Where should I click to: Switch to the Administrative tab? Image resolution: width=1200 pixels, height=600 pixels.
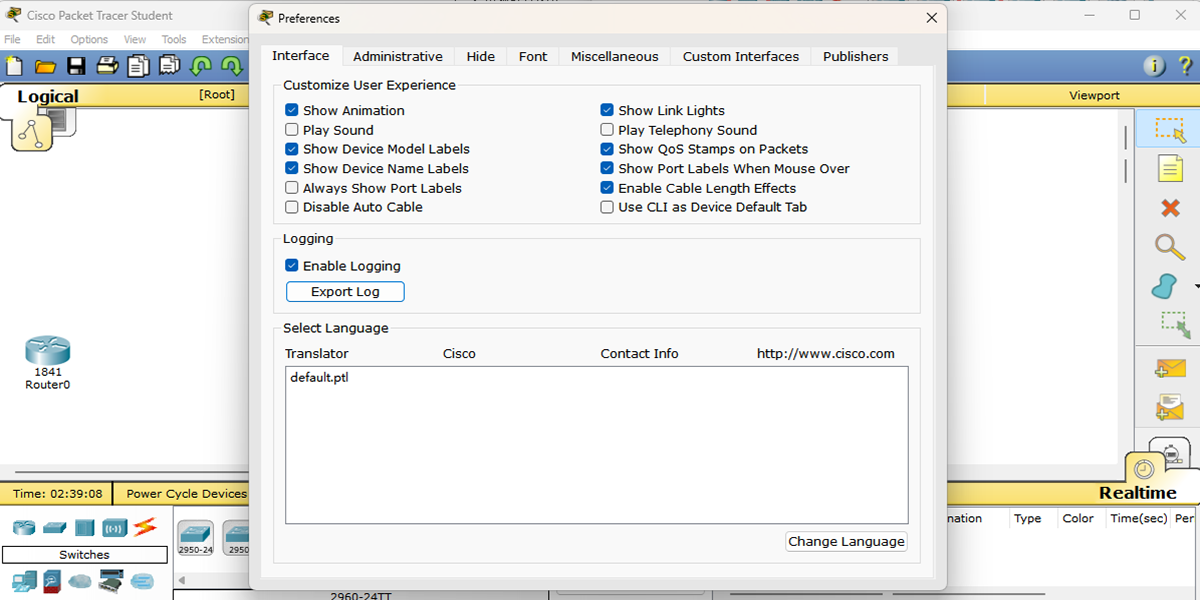point(397,57)
